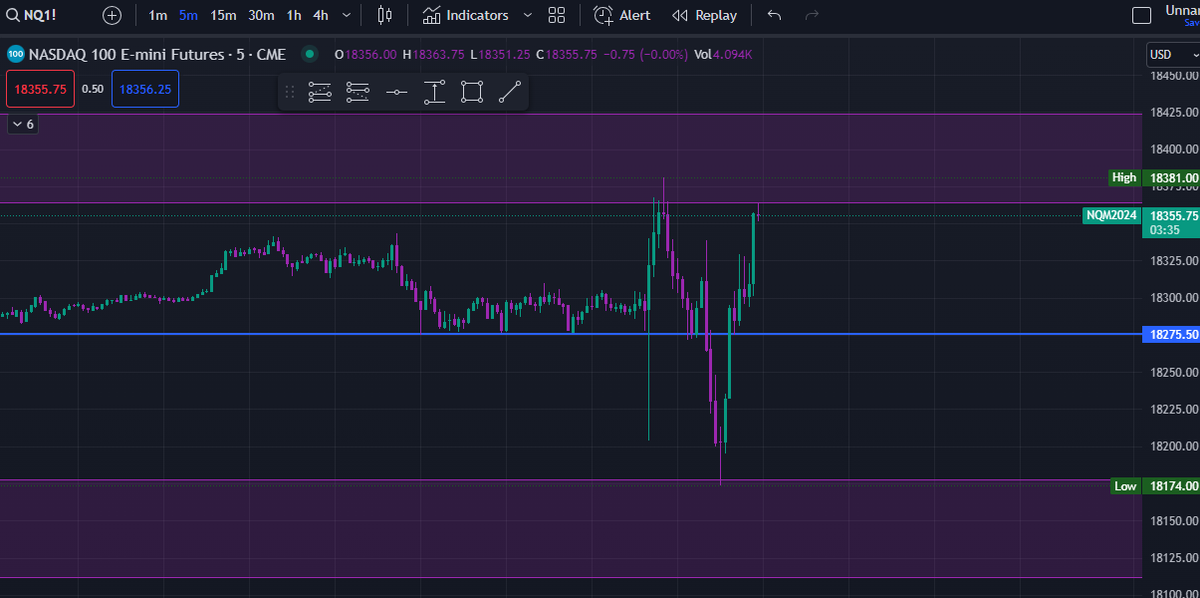Grab the floating drawing toolbar handle
The width and height of the screenshot is (1200, 598).
click(x=289, y=92)
